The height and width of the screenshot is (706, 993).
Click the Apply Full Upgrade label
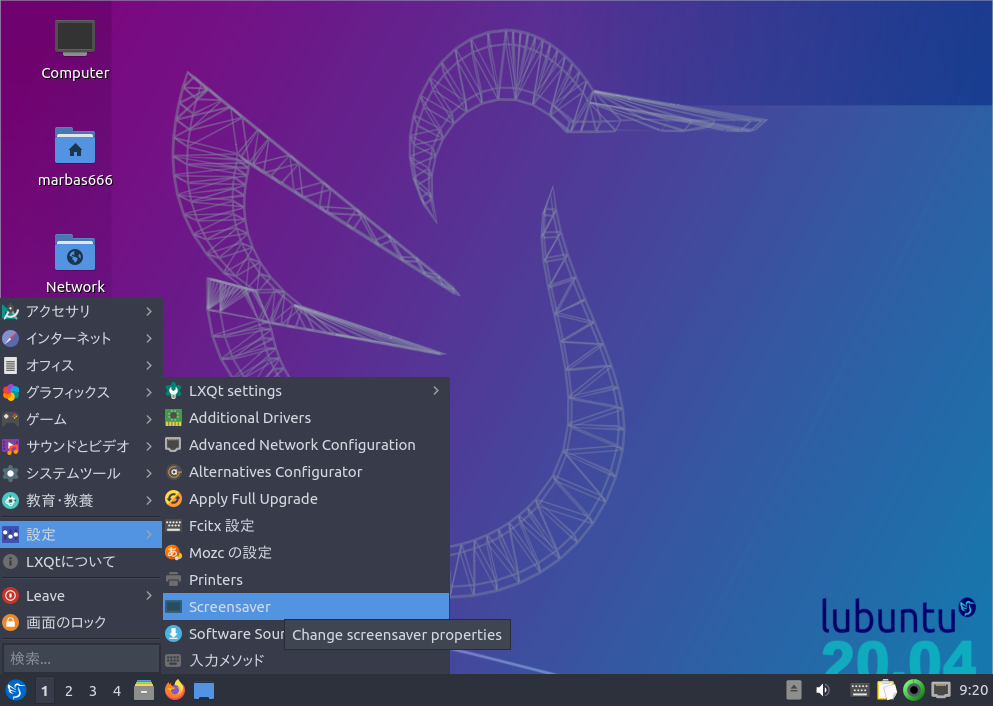[x=253, y=499]
